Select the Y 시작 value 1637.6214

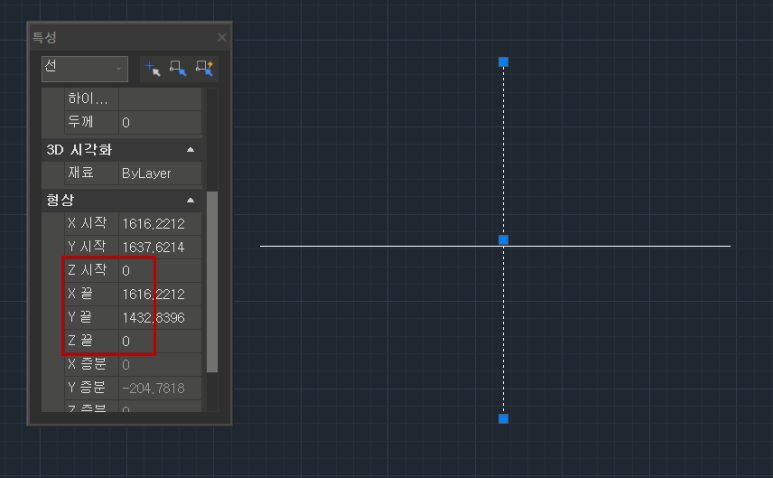coord(160,247)
